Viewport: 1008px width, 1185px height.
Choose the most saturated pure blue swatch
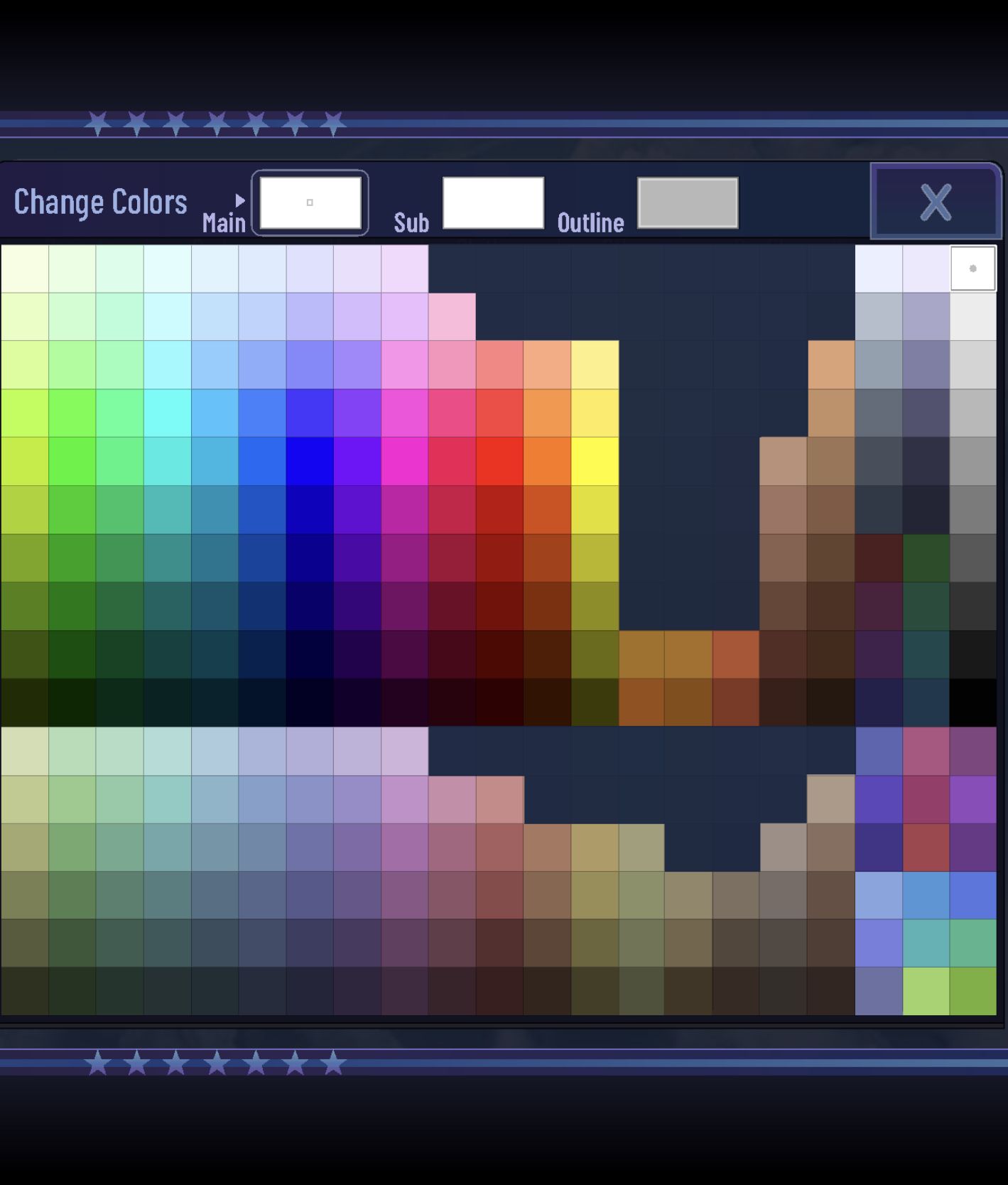click(310, 461)
